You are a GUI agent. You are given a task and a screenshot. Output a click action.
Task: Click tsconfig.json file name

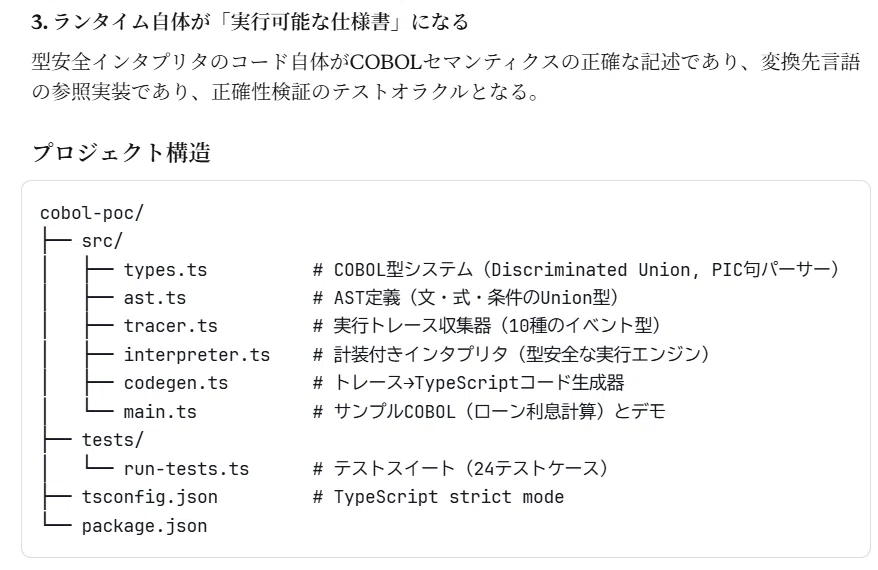150,497
